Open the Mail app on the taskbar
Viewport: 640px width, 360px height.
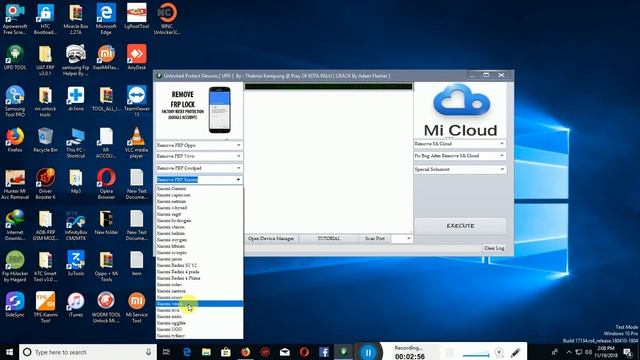(284, 352)
